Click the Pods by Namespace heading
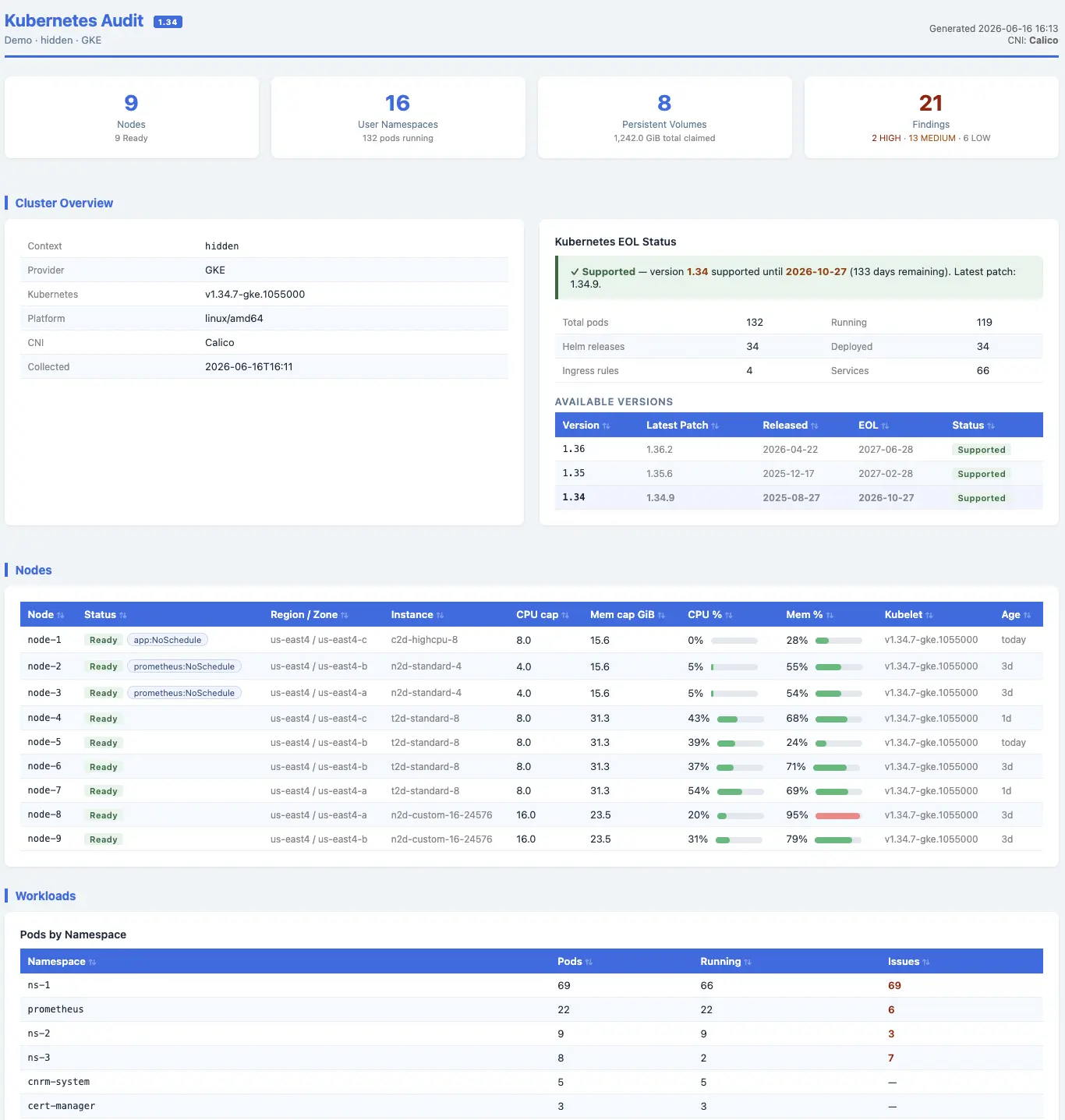 (73, 935)
